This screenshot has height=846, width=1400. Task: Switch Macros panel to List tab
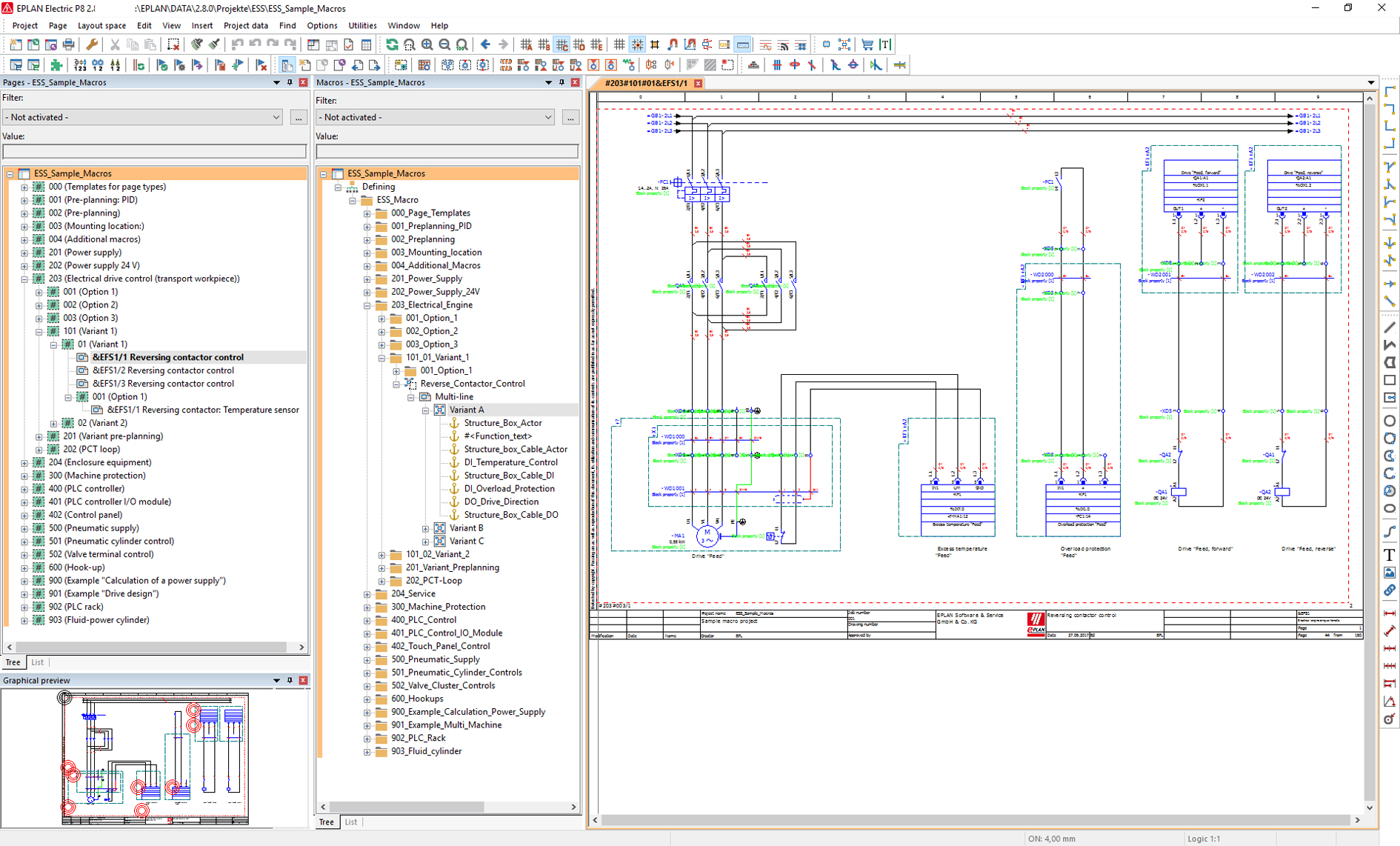(x=351, y=822)
